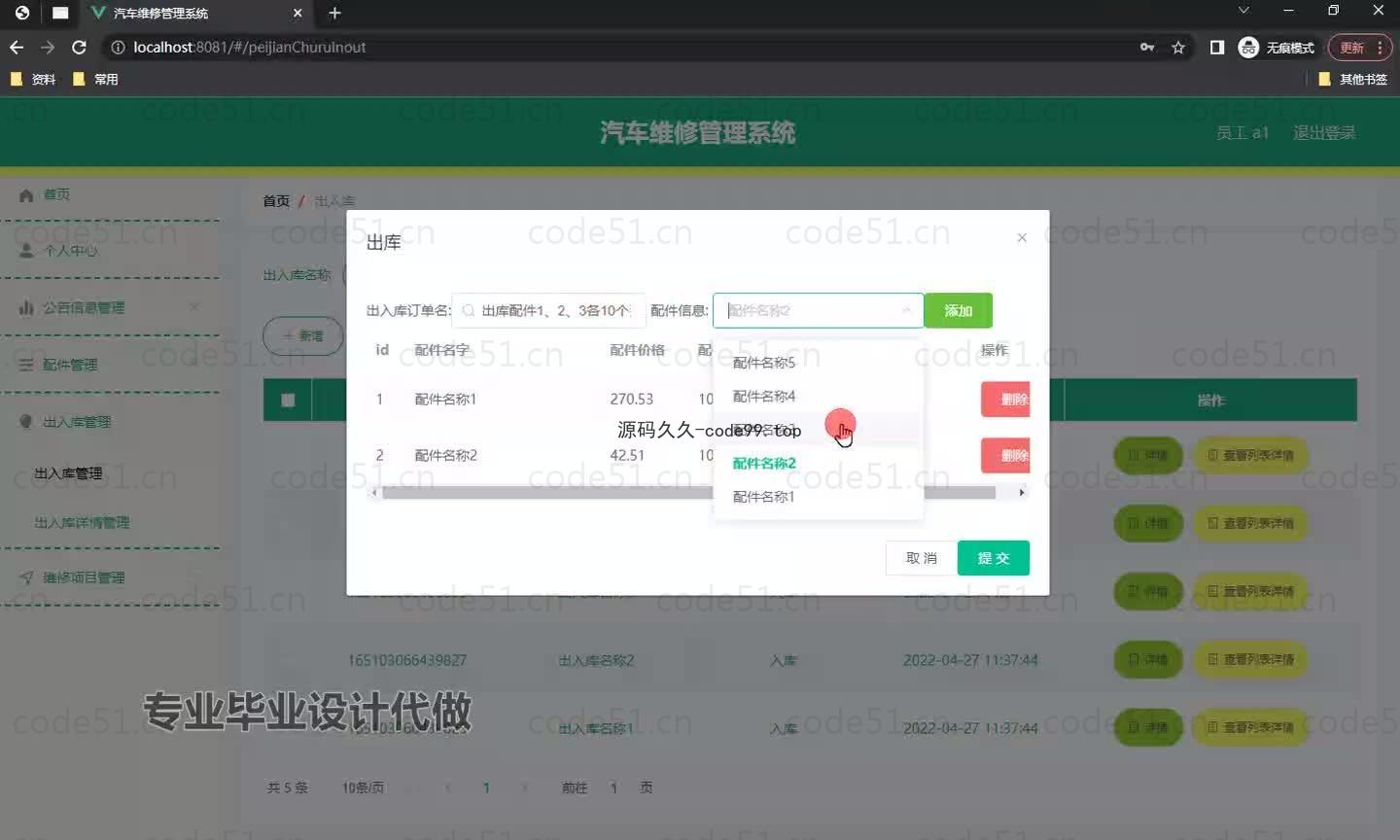Submit dialog with 提交 button
Screen dimensions: 1400x840
point(993,558)
